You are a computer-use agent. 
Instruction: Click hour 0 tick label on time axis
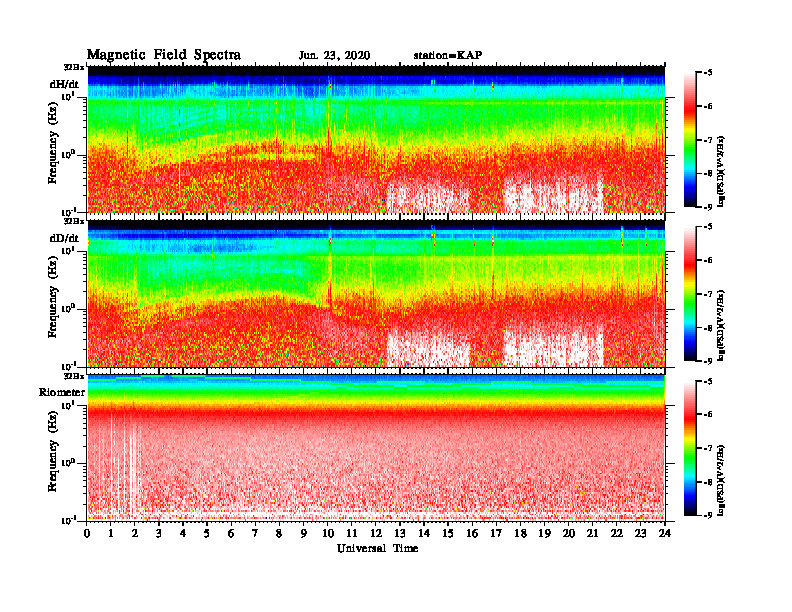(x=87, y=533)
